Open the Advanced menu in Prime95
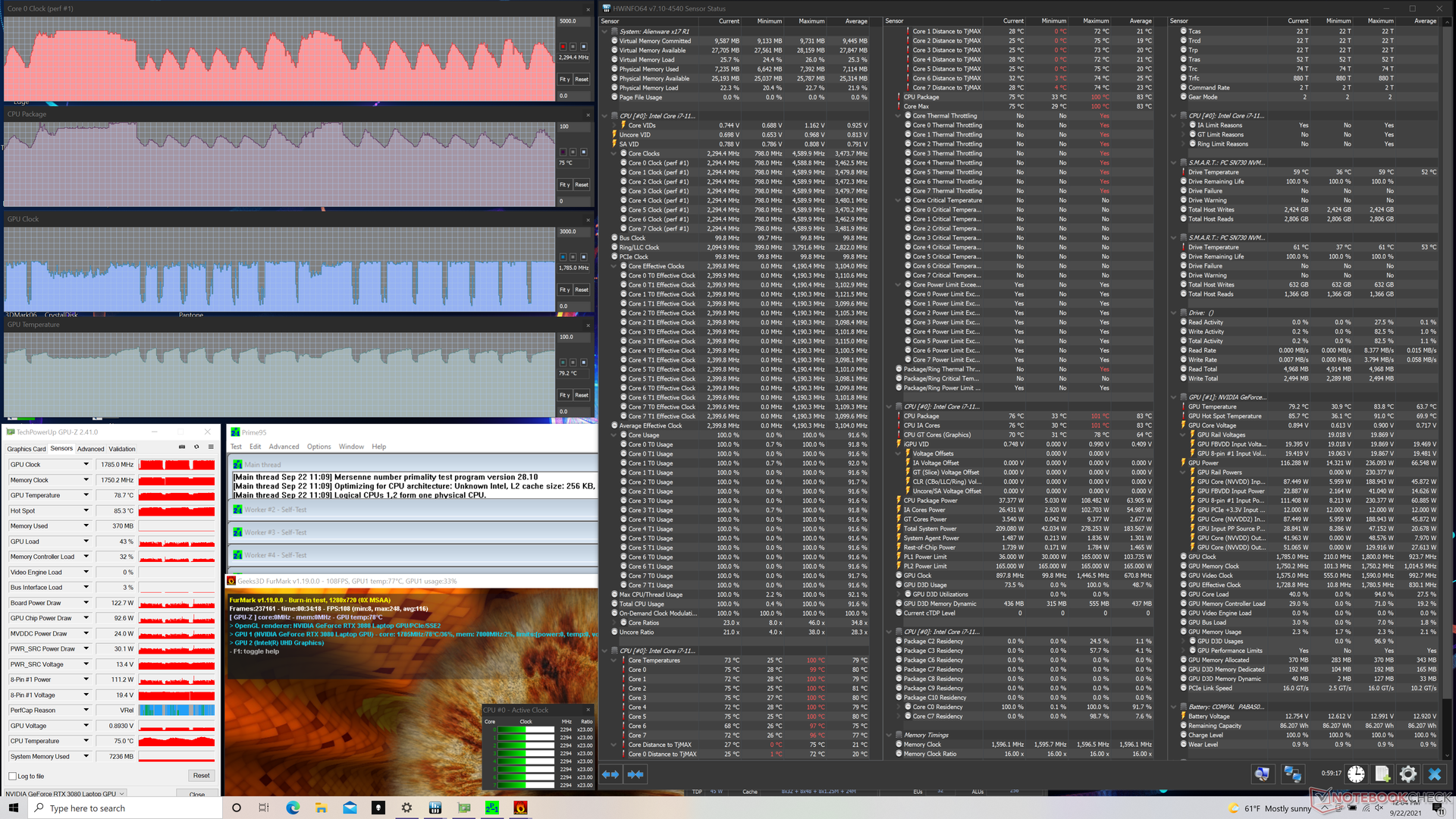1456x819 pixels. tap(284, 447)
